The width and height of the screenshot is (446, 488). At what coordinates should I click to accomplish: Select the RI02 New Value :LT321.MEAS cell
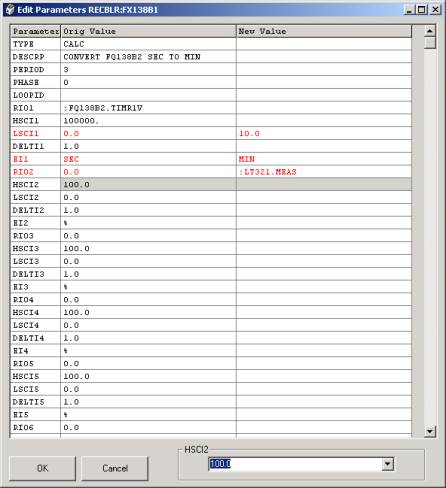324,172
